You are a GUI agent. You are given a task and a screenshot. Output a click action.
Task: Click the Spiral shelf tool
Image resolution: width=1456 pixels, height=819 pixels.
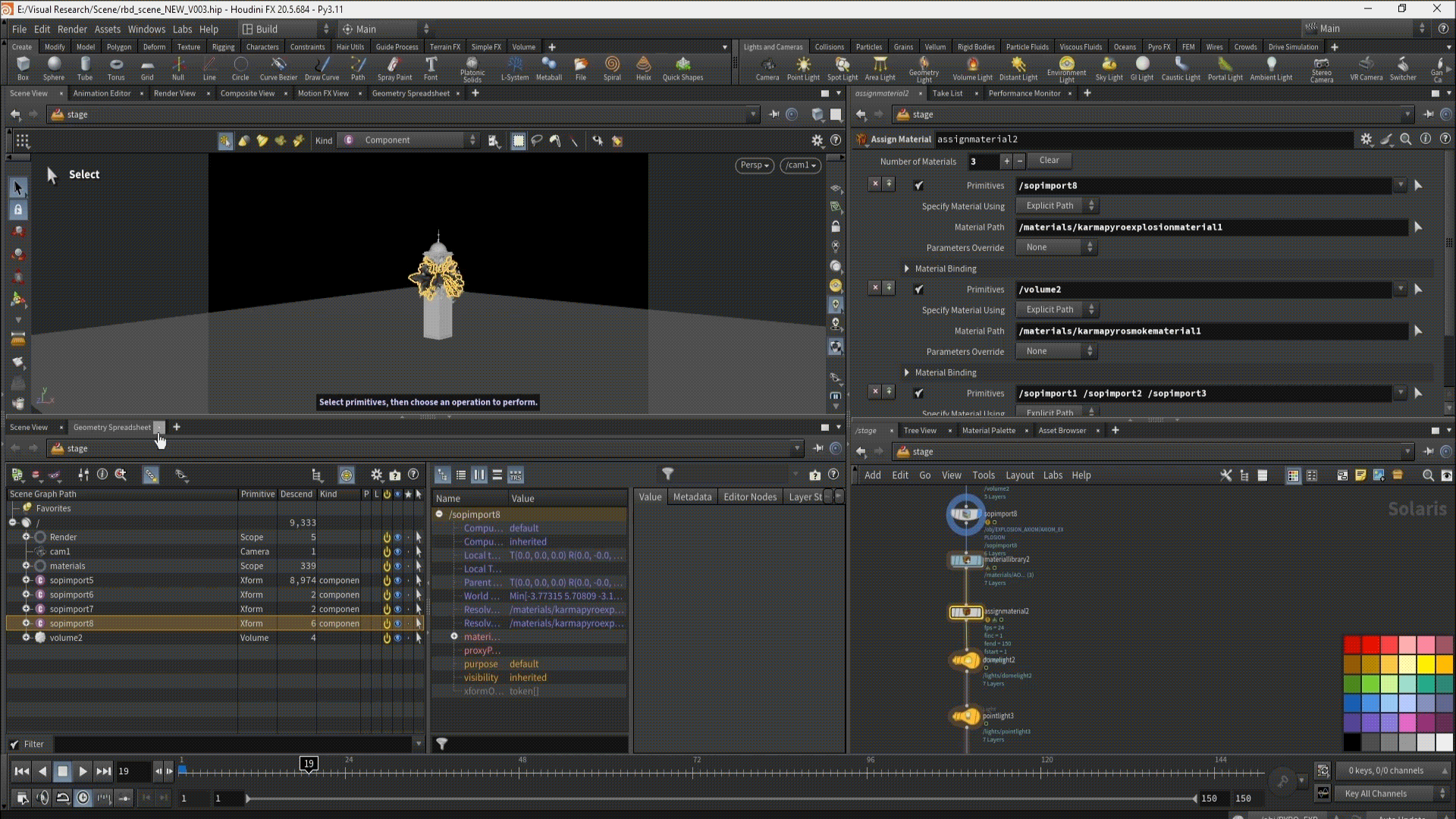coord(612,67)
